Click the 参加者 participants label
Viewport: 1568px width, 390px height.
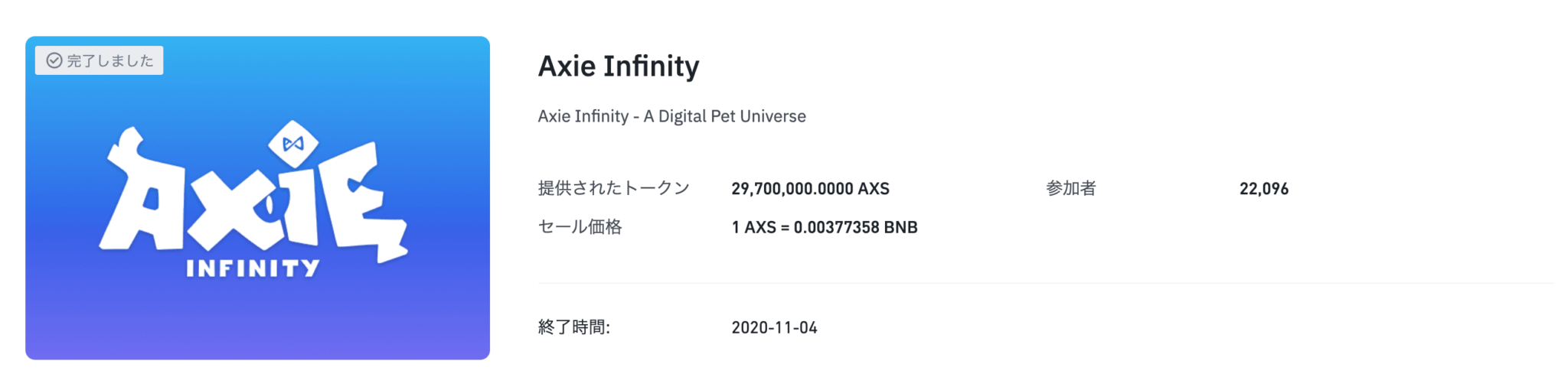click(1071, 188)
